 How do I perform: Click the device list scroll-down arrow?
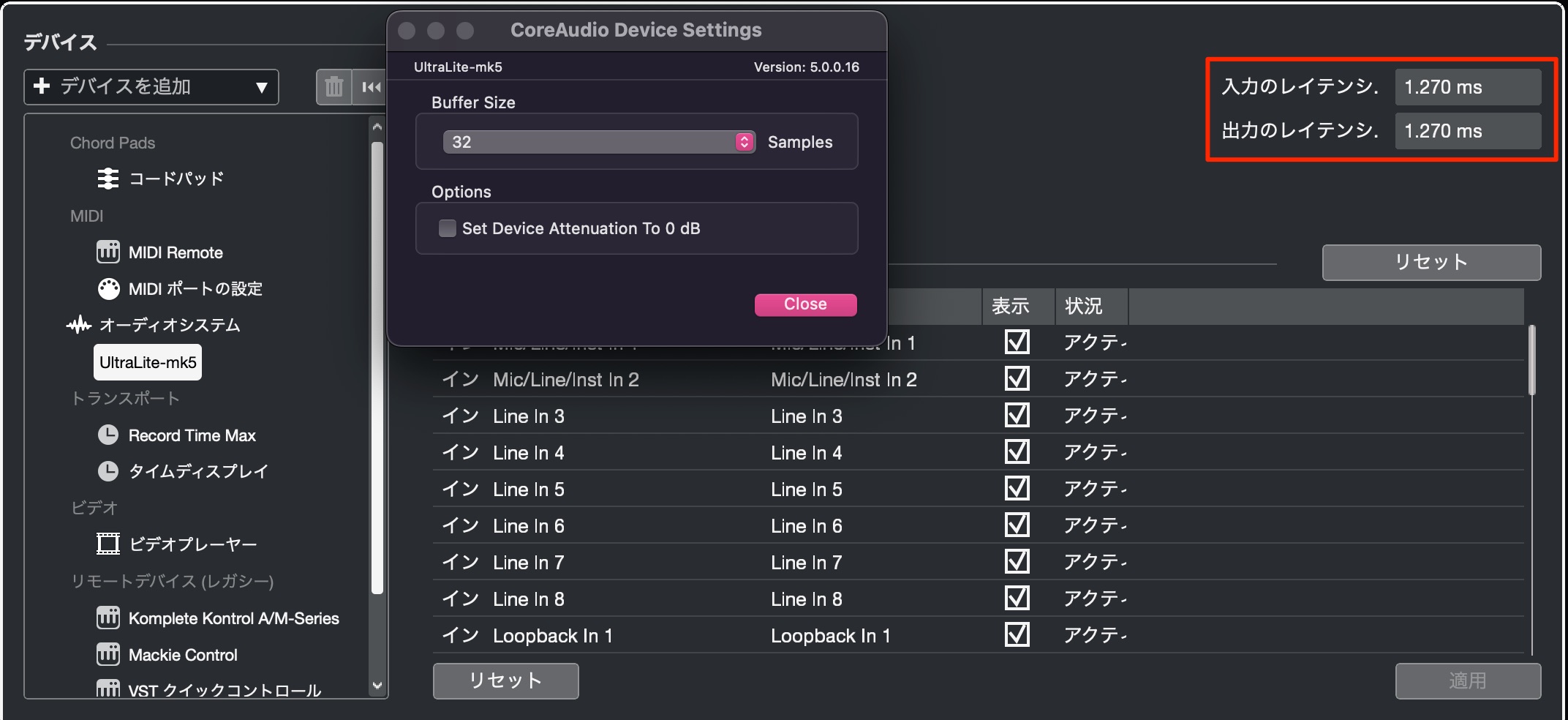pyautogui.click(x=377, y=686)
